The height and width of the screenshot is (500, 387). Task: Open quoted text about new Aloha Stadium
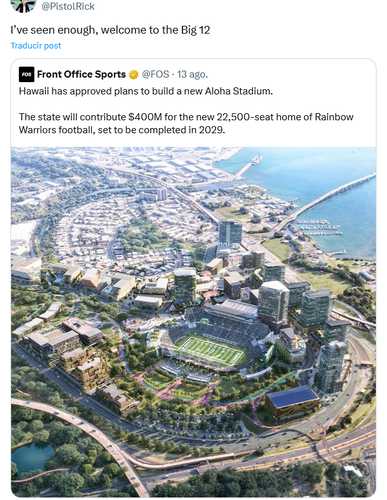(x=146, y=91)
